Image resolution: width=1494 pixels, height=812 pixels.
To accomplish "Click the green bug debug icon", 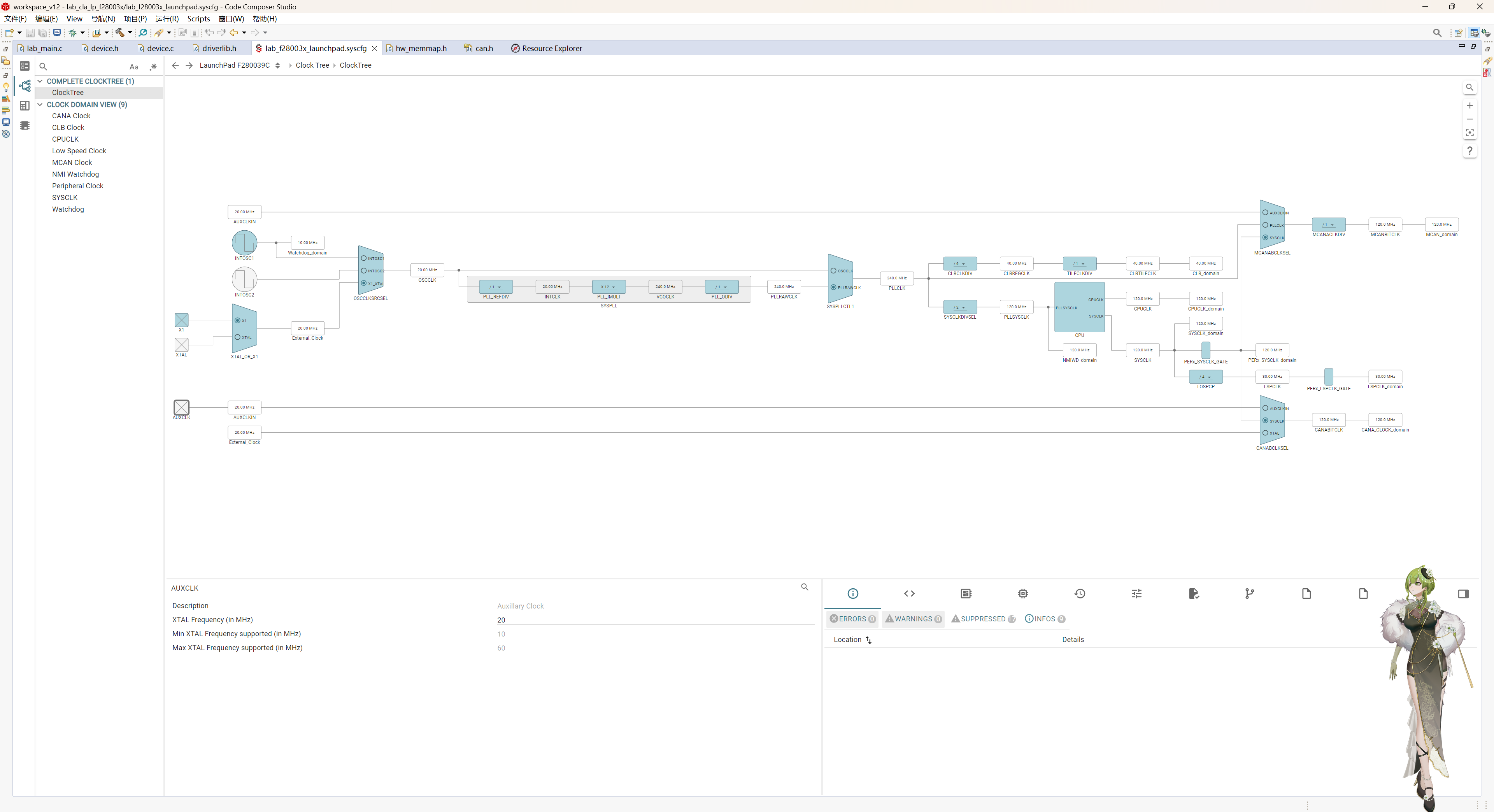I will [x=73, y=32].
